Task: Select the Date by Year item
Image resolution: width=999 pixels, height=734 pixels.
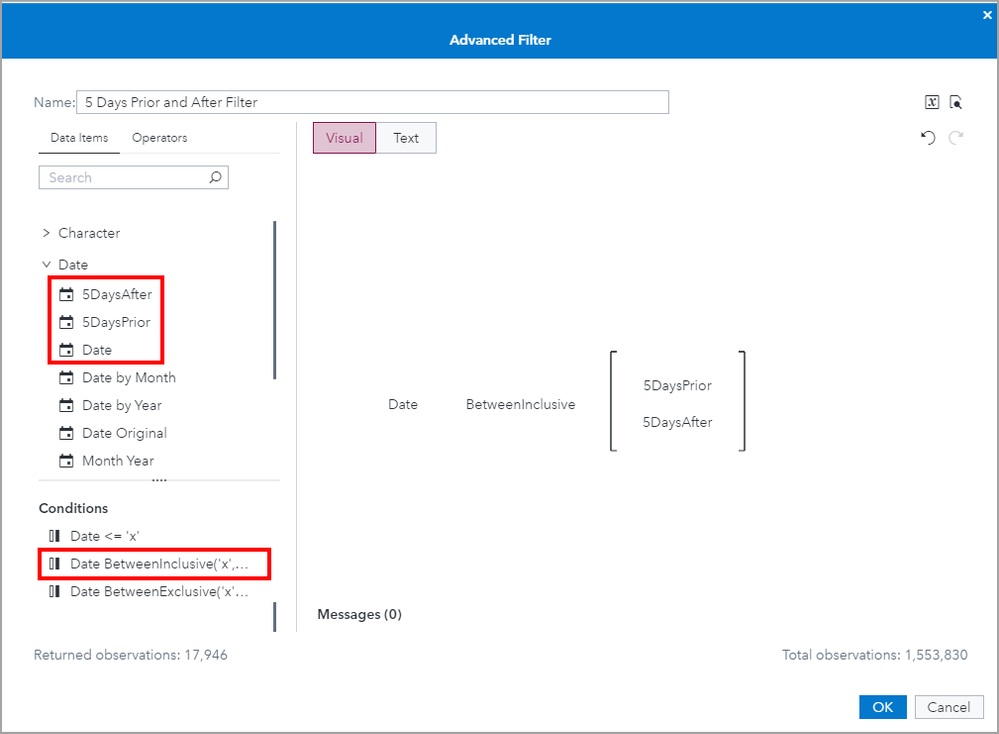Action: tap(122, 405)
